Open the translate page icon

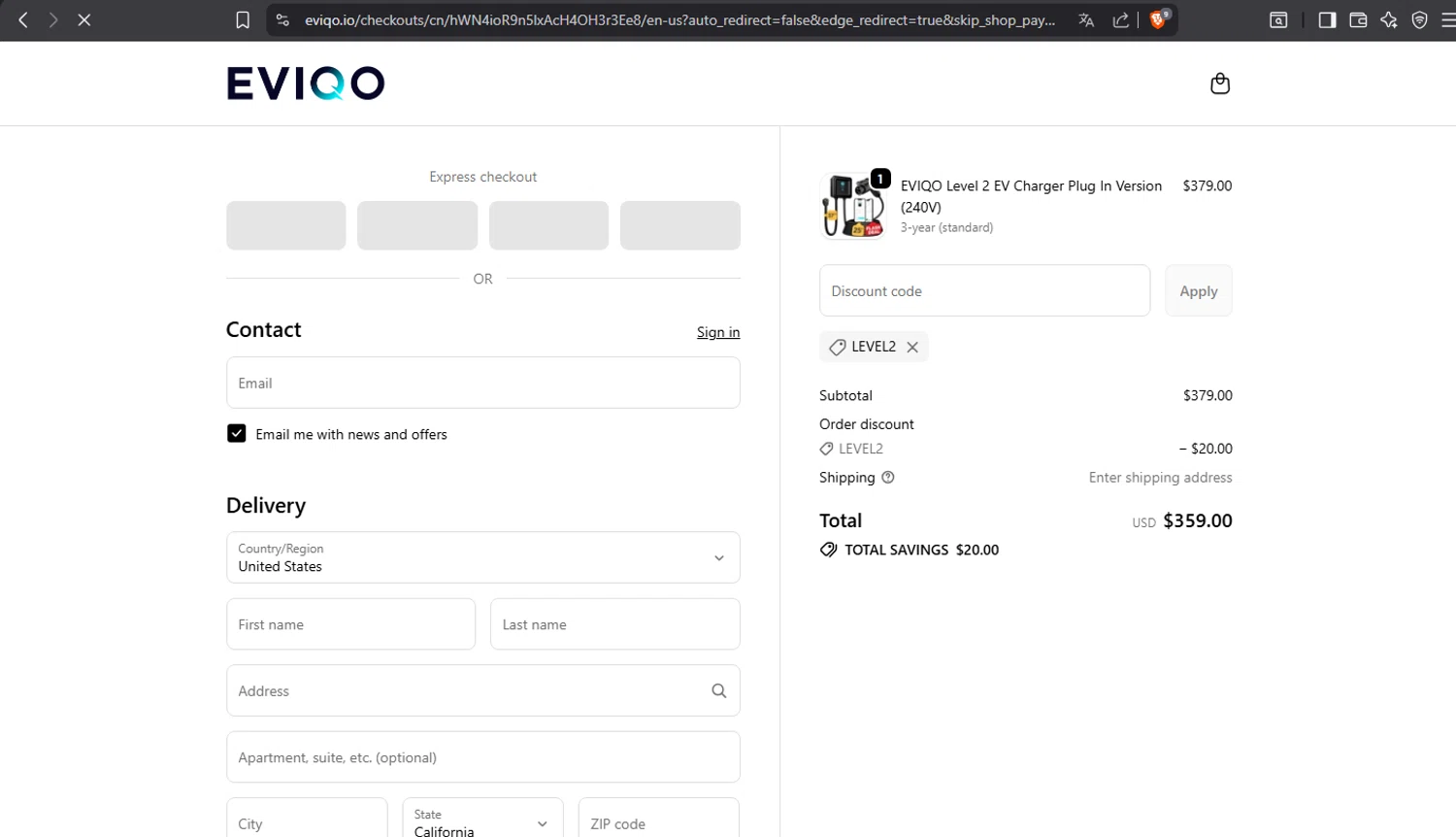(x=1086, y=19)
